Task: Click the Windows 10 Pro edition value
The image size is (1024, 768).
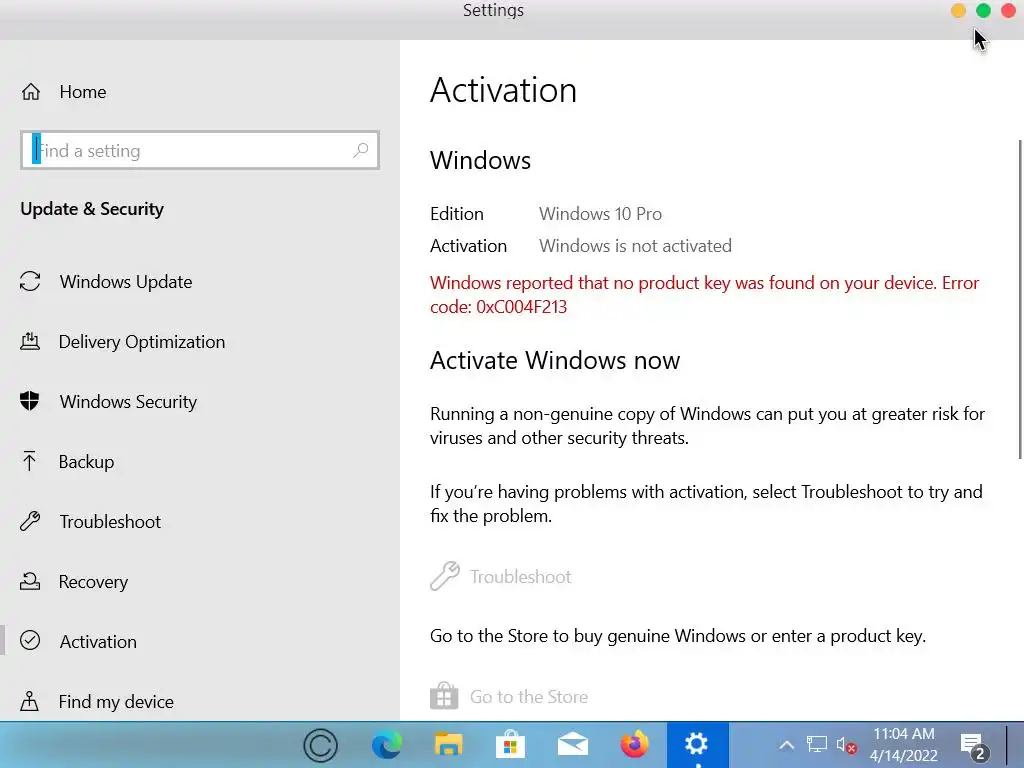Action: click(x=600, y=214)
